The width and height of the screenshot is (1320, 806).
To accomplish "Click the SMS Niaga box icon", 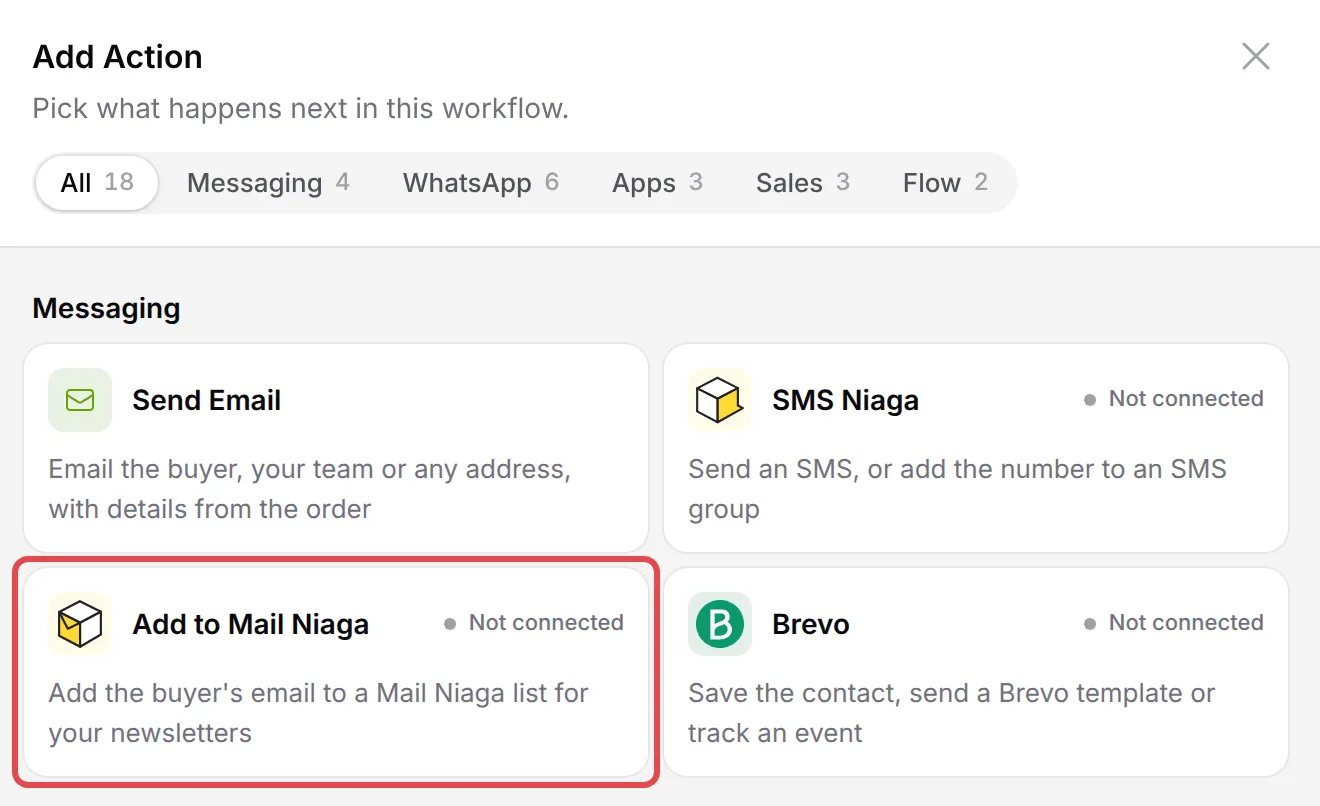I will [x=720, y=400].
